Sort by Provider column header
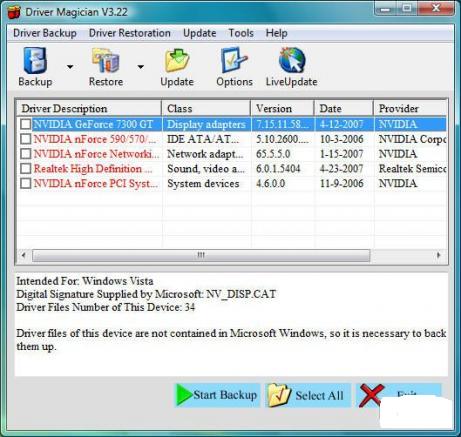The width and height of the screenshot is (461, 437). (x=410, y=108)
